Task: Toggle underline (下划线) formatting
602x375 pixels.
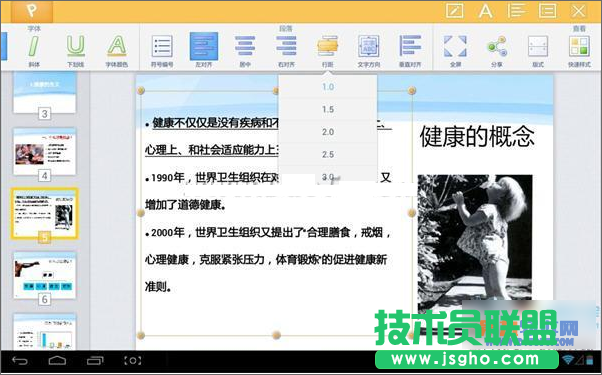Action: tap(75, 50)
